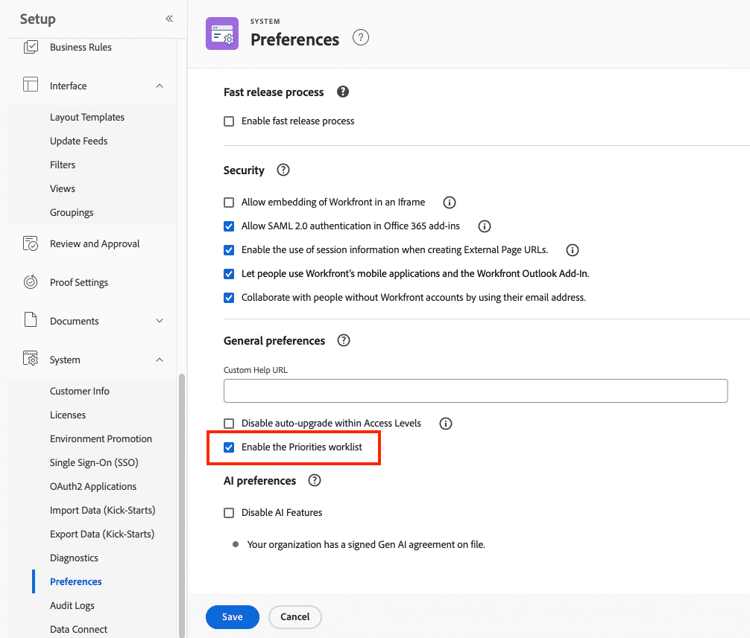Viewport: 750px width, 638px height.
Task: Uncheck Collaborate with people without Workfront accounts
Action: pyautogui.click(x=229, y=298)
